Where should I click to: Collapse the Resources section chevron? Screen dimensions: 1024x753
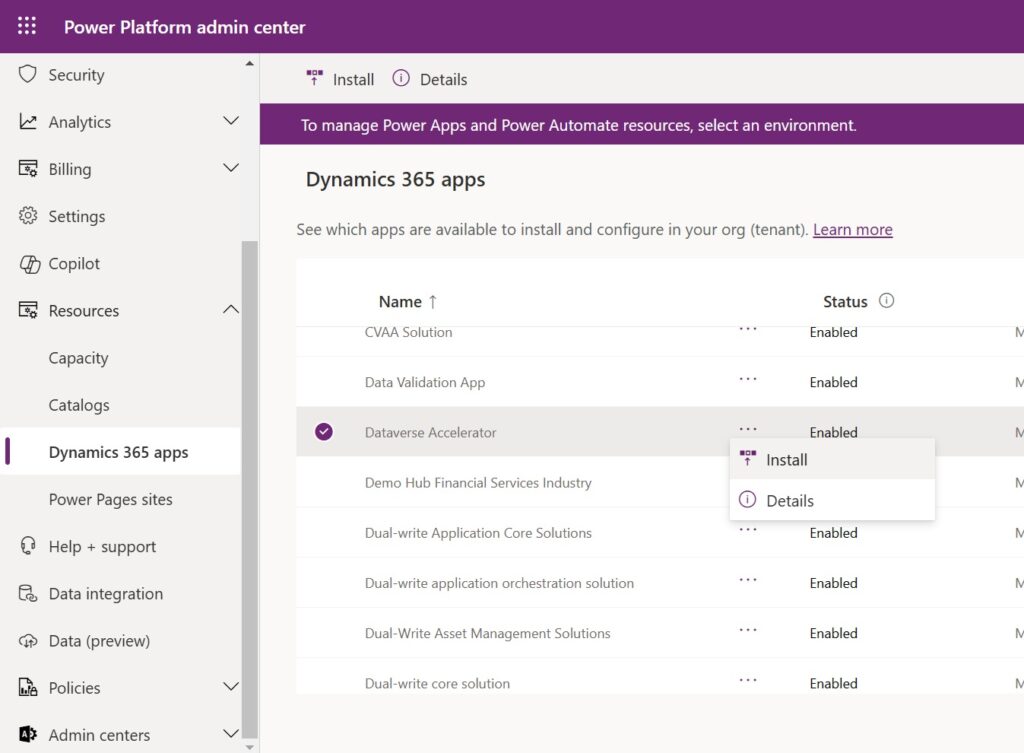tap(231, 310)
